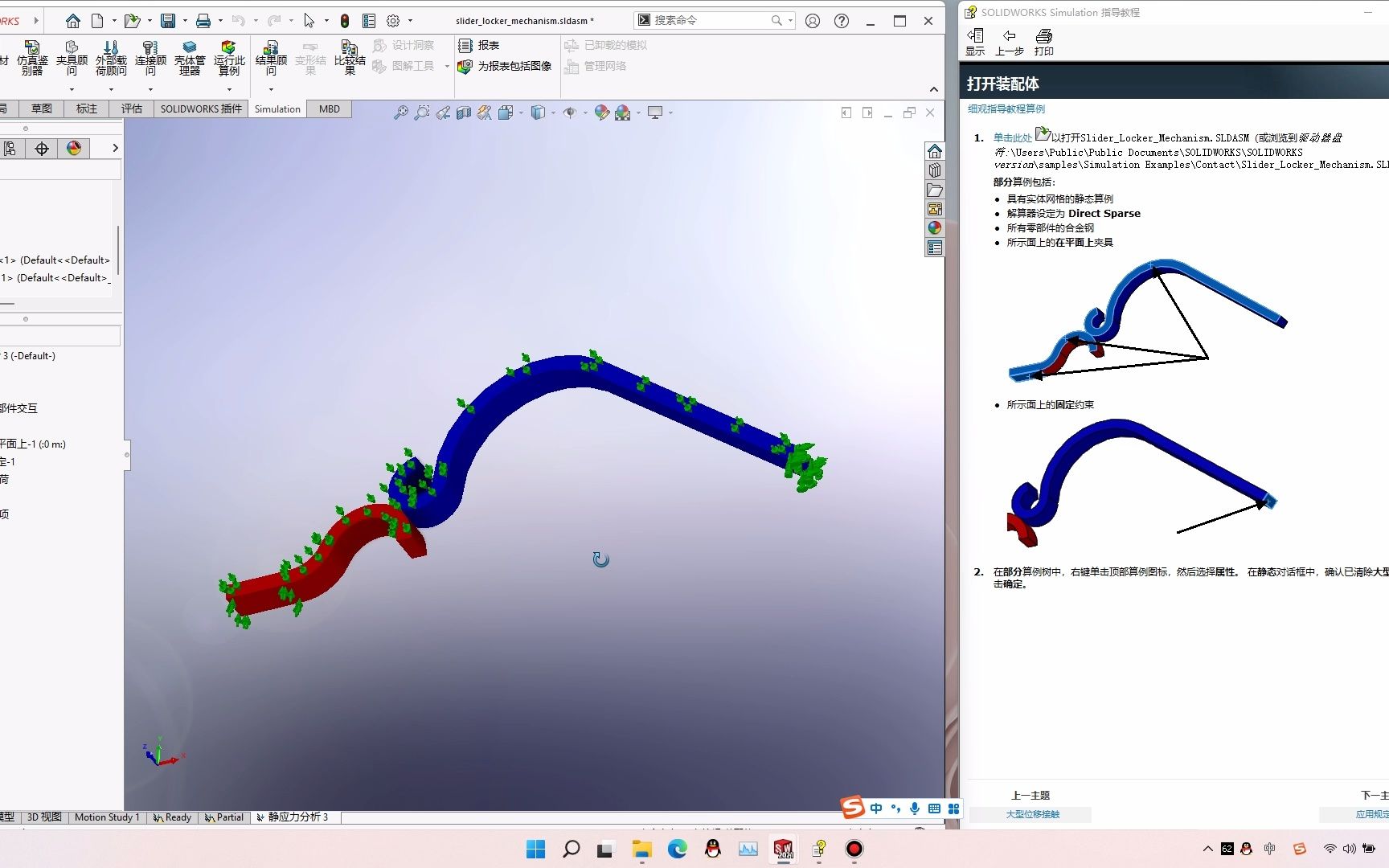Switch to Motion Study 1 bottom tab
1389x868 pixels.
(107, 817)
